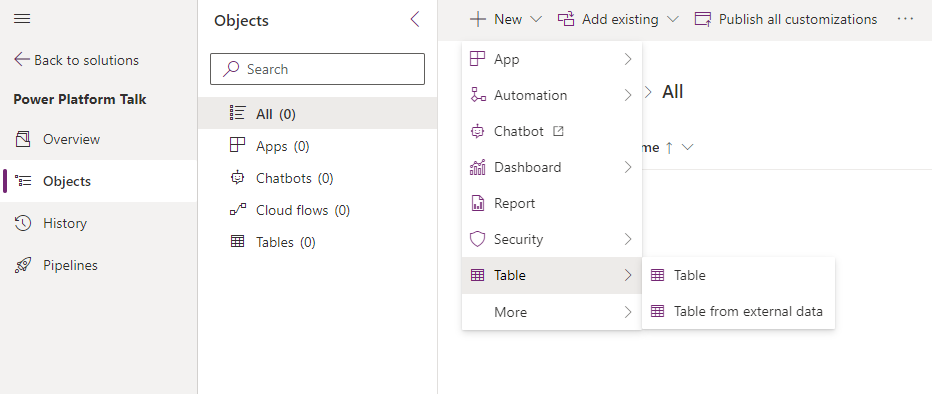
Task: Click the Chatbot robot icon in menu
Action: [477, 131]
